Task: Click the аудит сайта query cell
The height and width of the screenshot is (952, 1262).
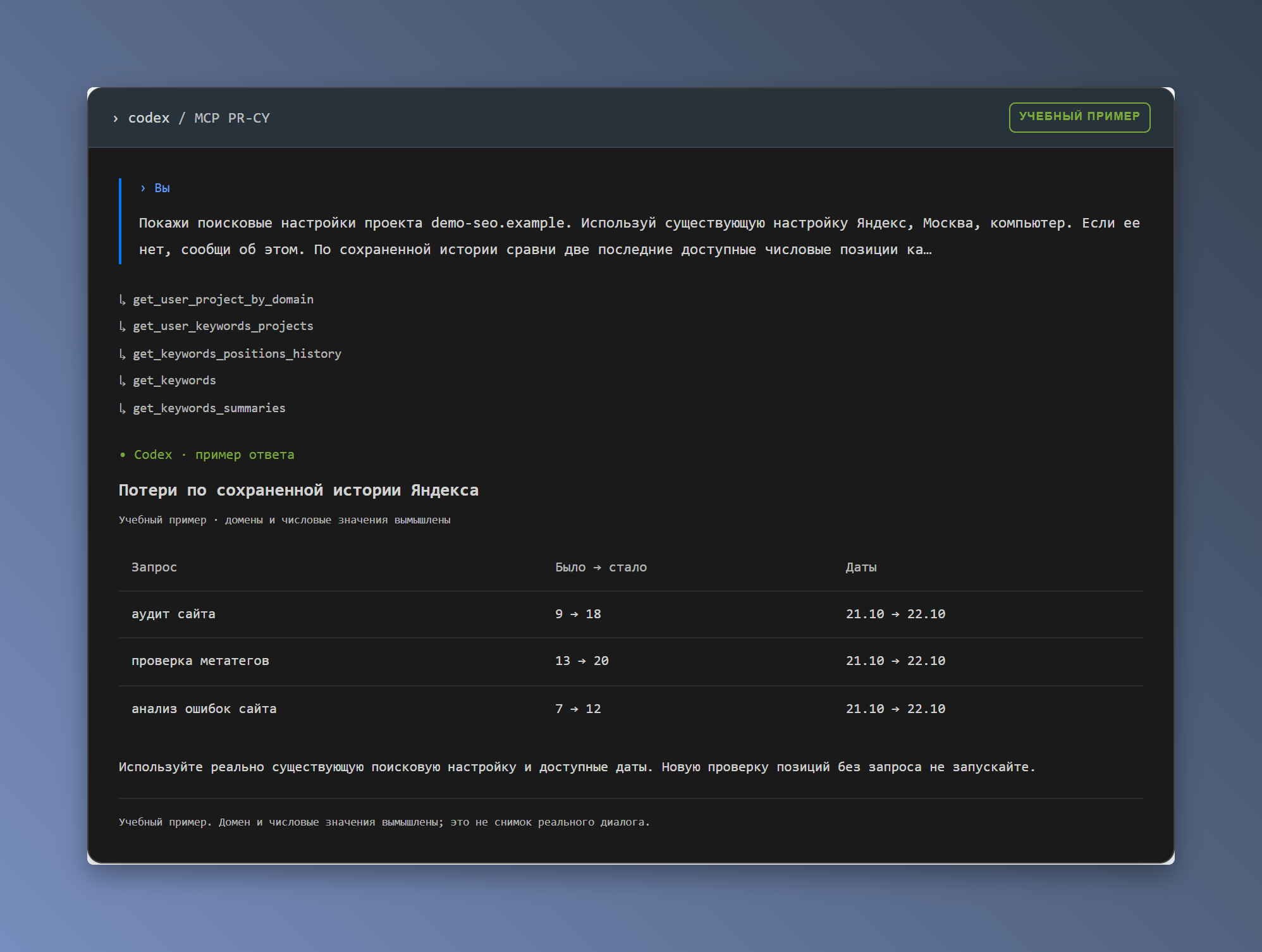Action: (173, 614)
